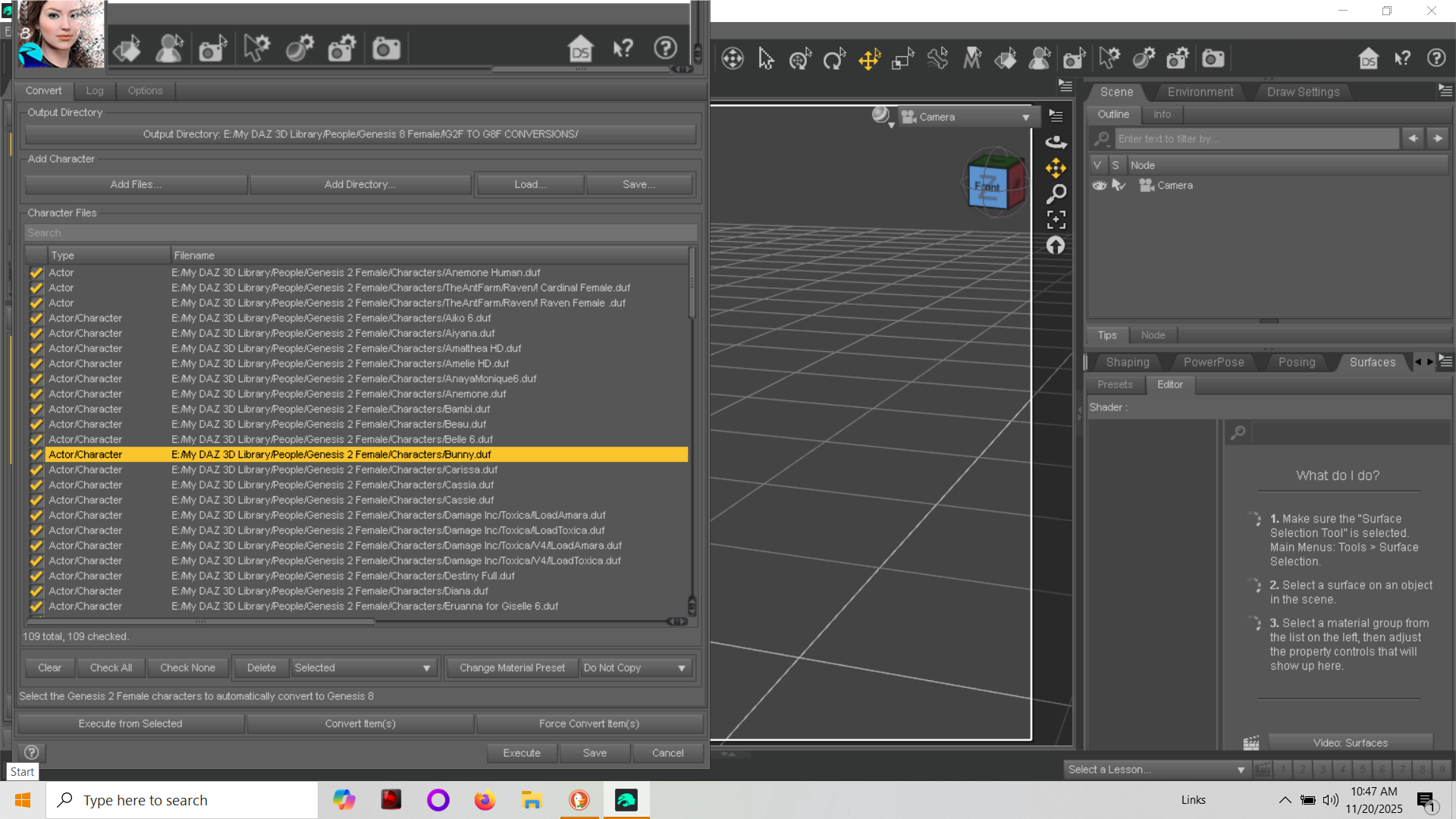This screenshot has width=1456, height=819.
Task: Activate the Translate tool with yellow arrows
Action: point(869,59)
